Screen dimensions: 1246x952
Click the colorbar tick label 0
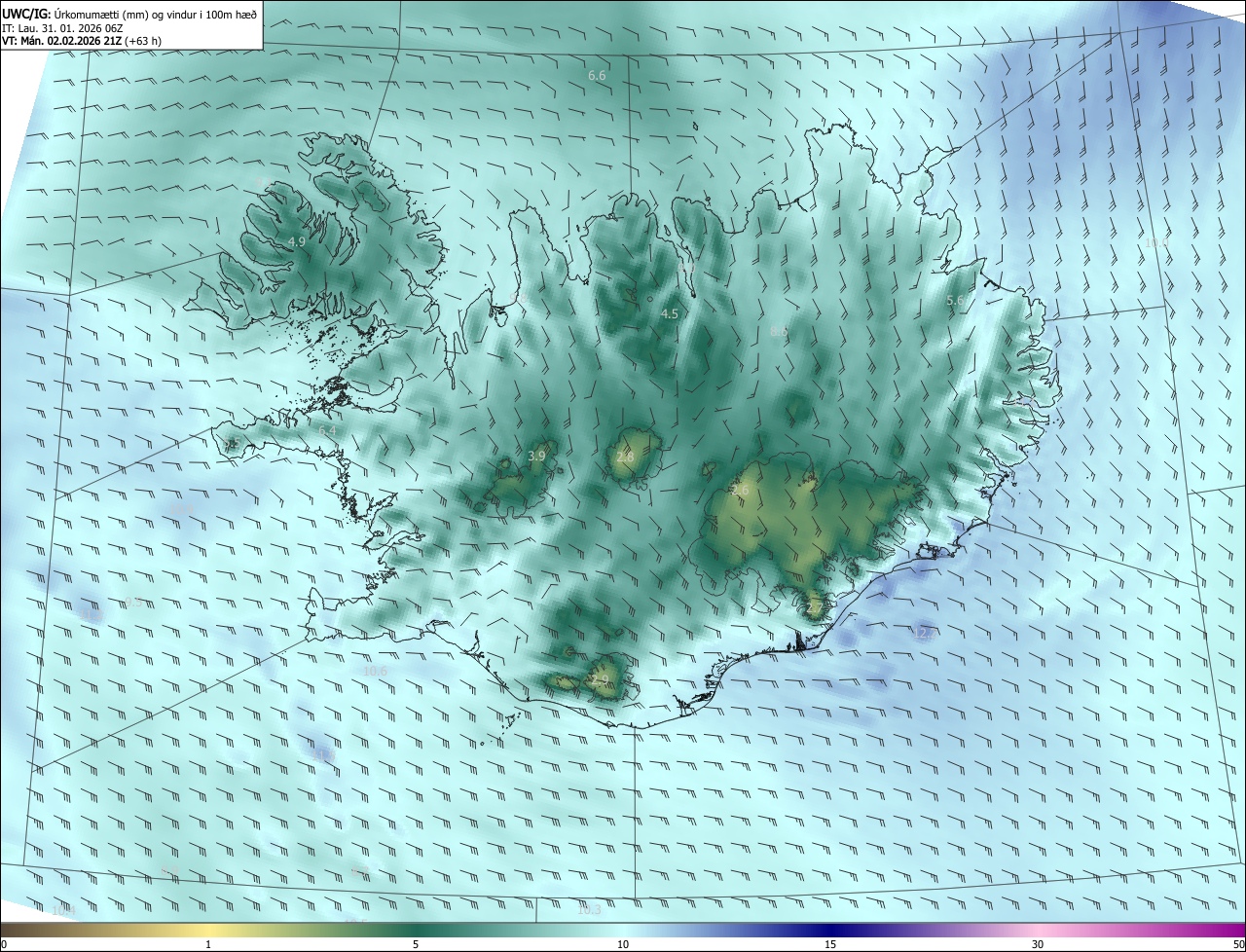pyautogui.click(x=4, y=944)
